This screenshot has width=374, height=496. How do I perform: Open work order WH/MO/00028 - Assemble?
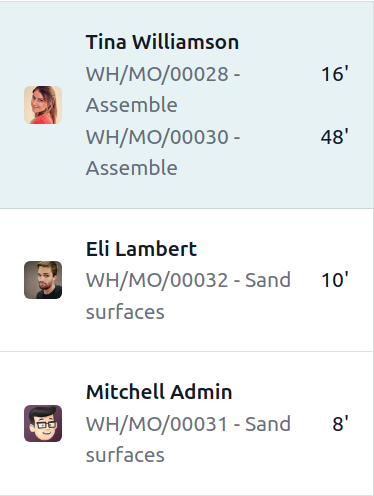pyautogui.click(x=163, y=89)
